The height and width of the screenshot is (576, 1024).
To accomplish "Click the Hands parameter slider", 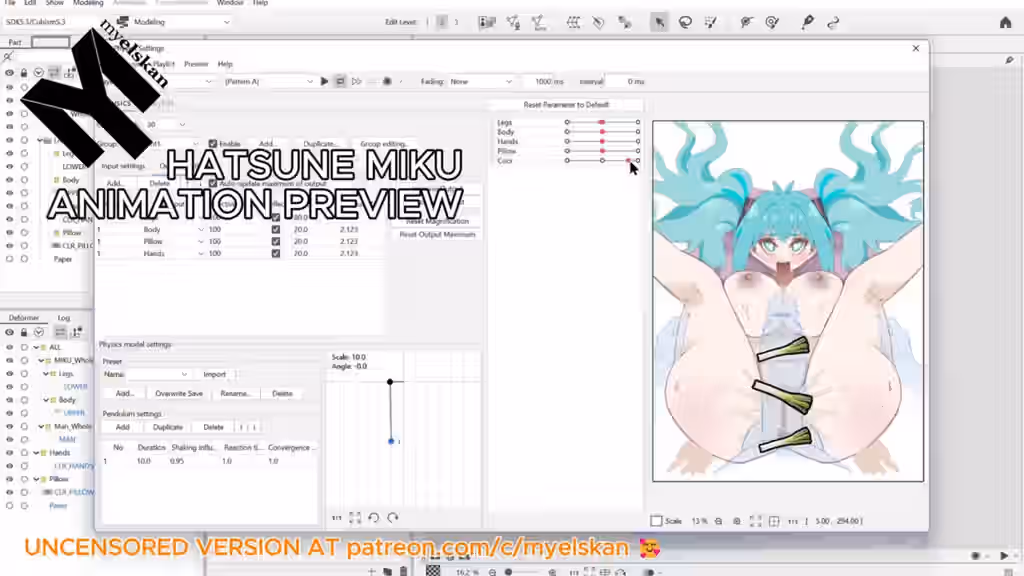I will (x=602, y=142).
